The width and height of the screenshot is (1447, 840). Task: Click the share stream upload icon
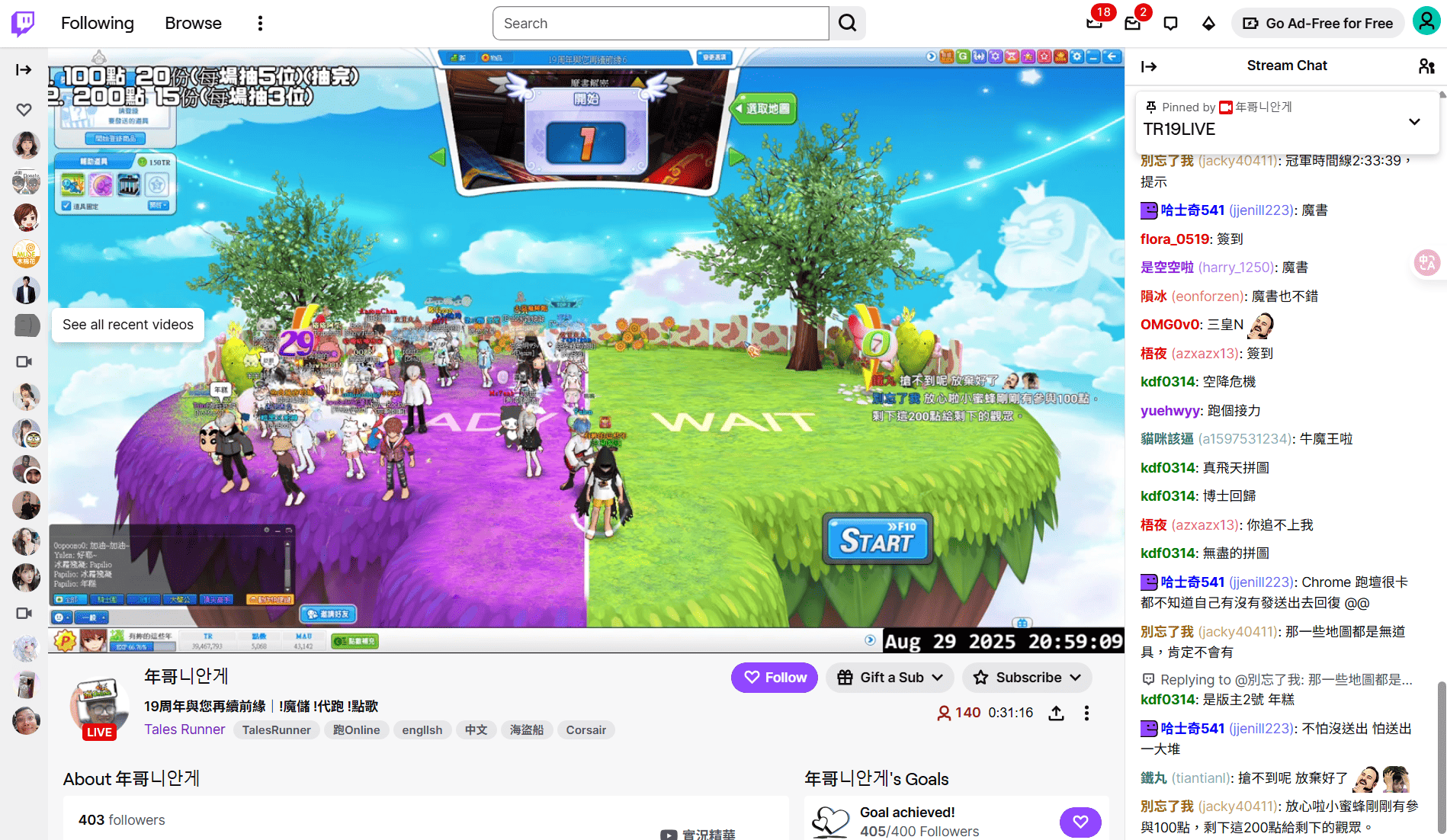click(1056, 713)
